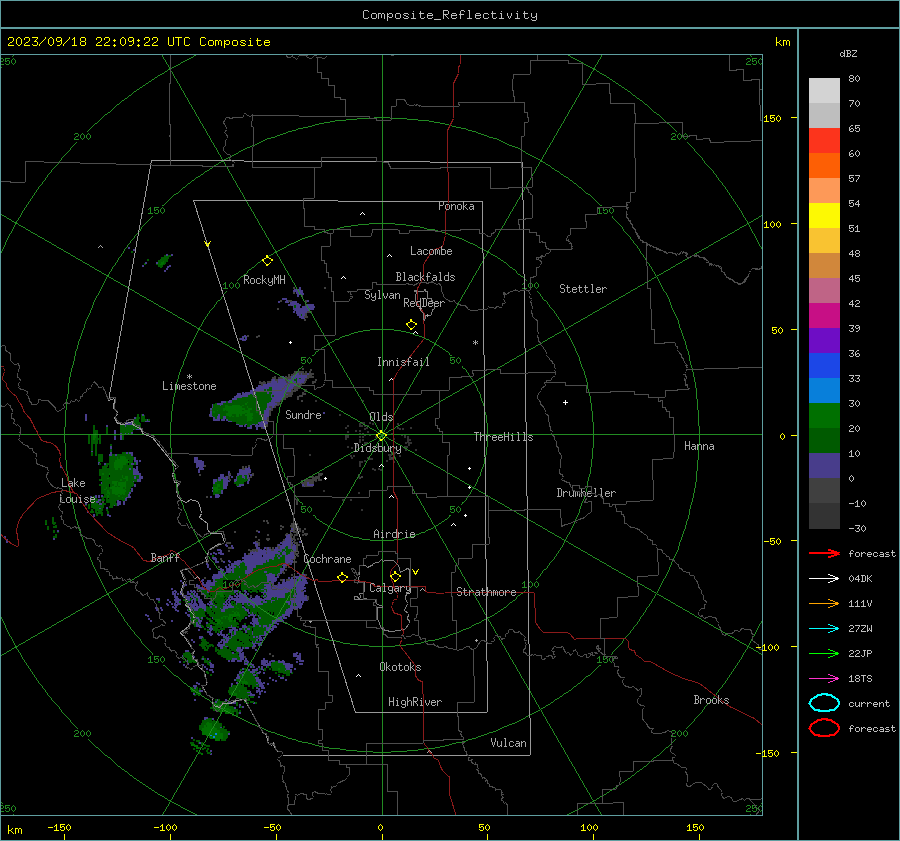
Task: Select the red 65-60 dBZ swatch
Action: tap(824, 141)
